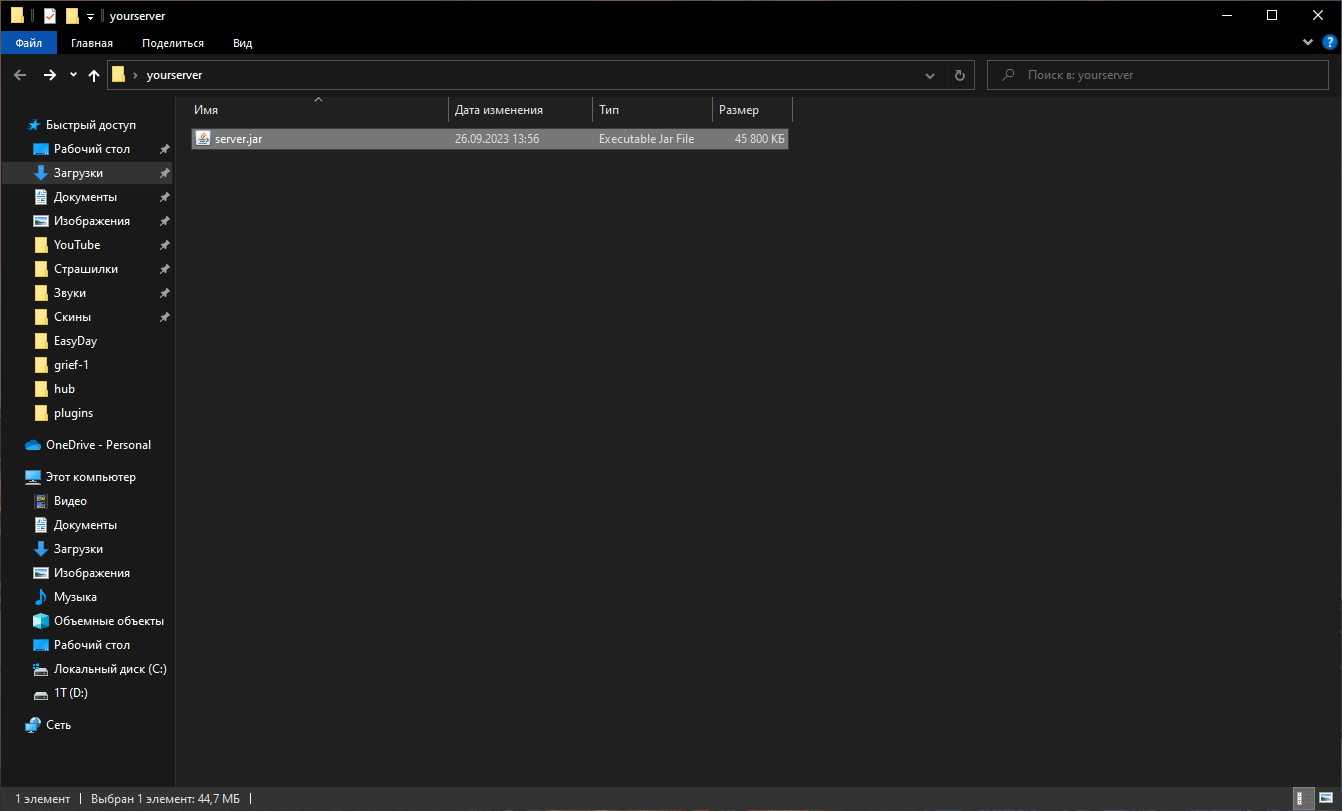This screenshot has width=1342, height=811.
Task: Select Этот компьютер in navigation pane
Action: tap(91, 477)
